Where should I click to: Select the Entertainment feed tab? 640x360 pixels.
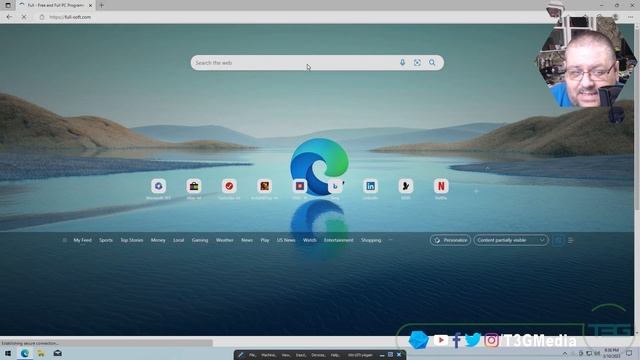tap(339, 240)
